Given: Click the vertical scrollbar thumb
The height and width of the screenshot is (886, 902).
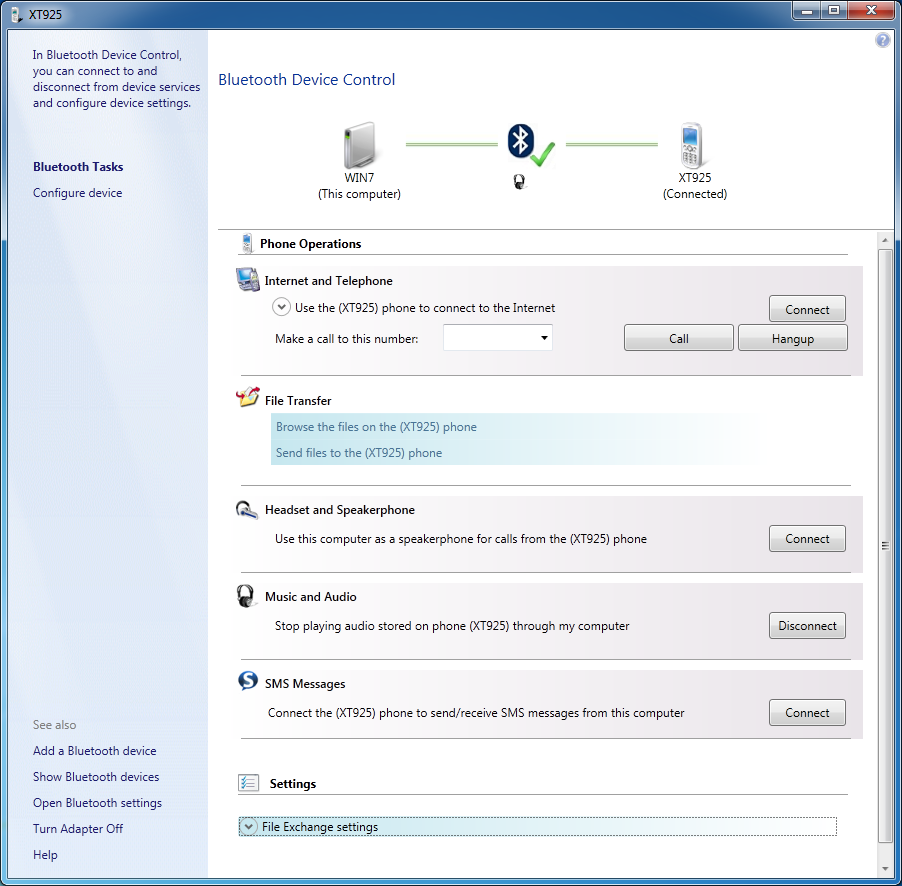Looking at the screenshot, I should click(885, 545).
